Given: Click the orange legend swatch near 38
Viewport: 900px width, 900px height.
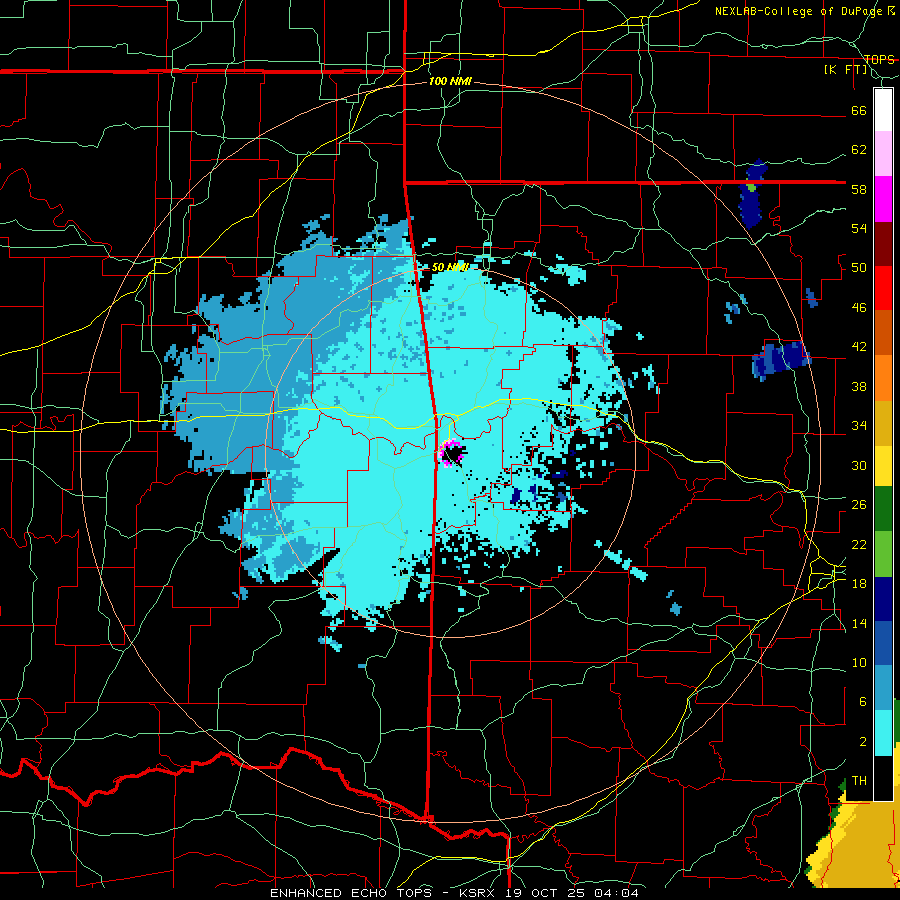Looking at the screenshot, I should point(883,377).
